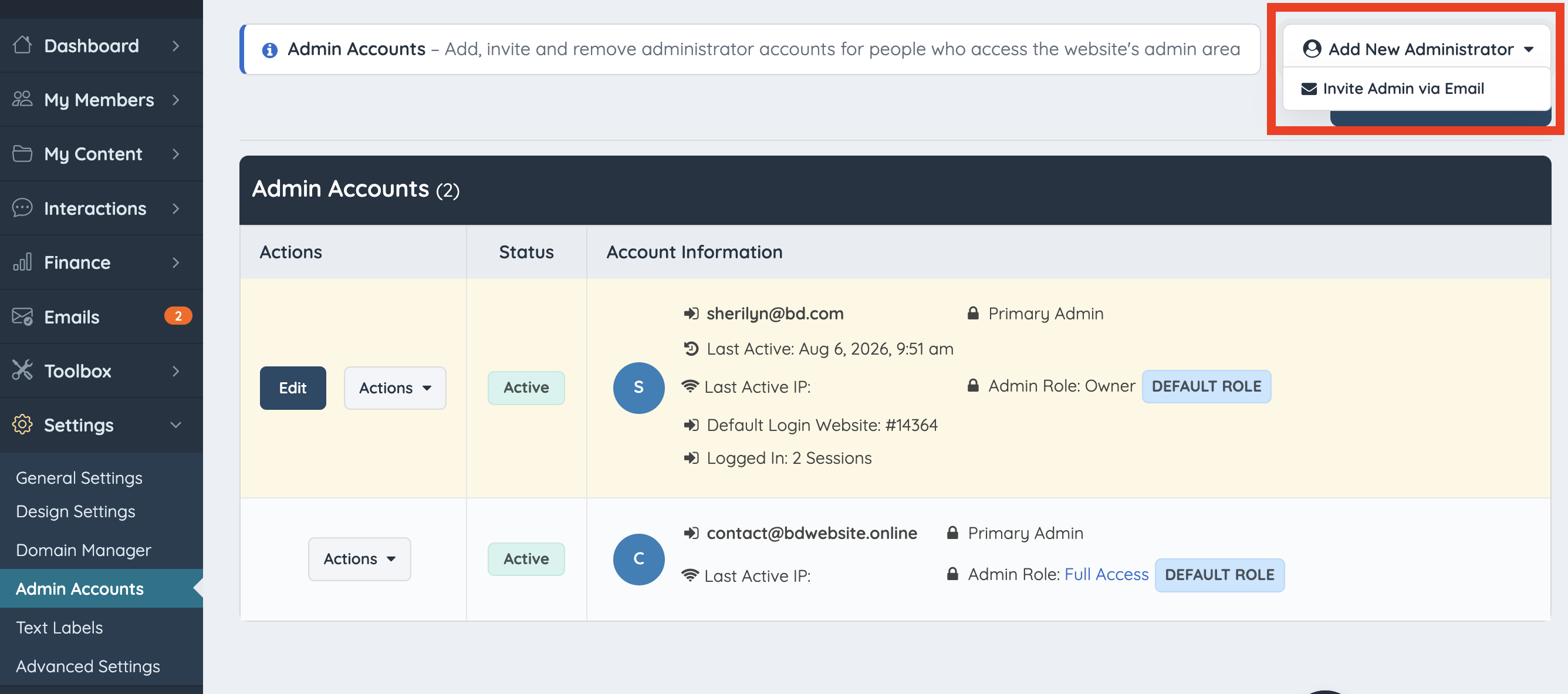Open Text Labels
1568x694 pixels.
(x=59, y=628)
